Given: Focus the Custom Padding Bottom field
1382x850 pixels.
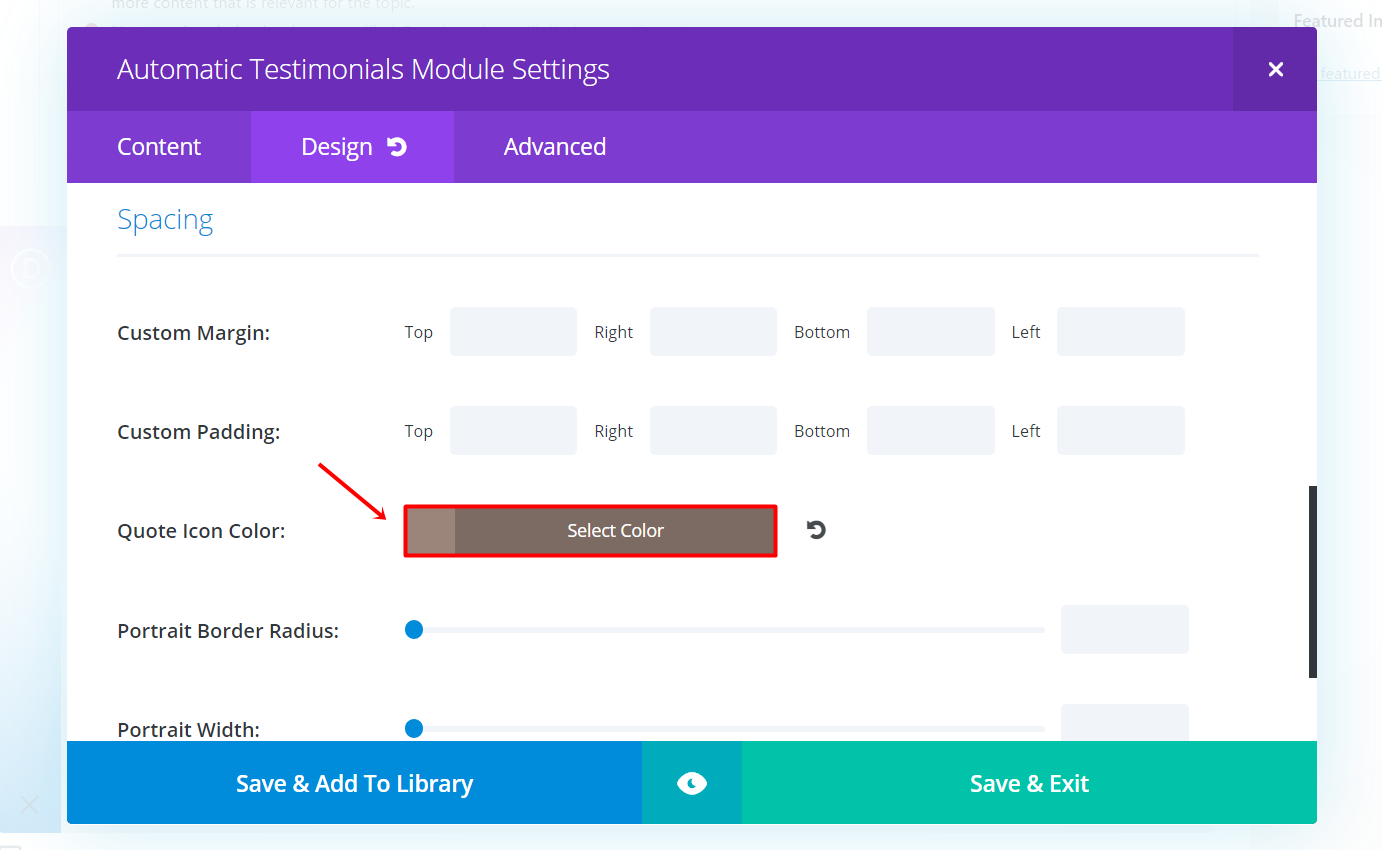Looking at the screenshot, I should pyautogui.click(x=930, y=431).
